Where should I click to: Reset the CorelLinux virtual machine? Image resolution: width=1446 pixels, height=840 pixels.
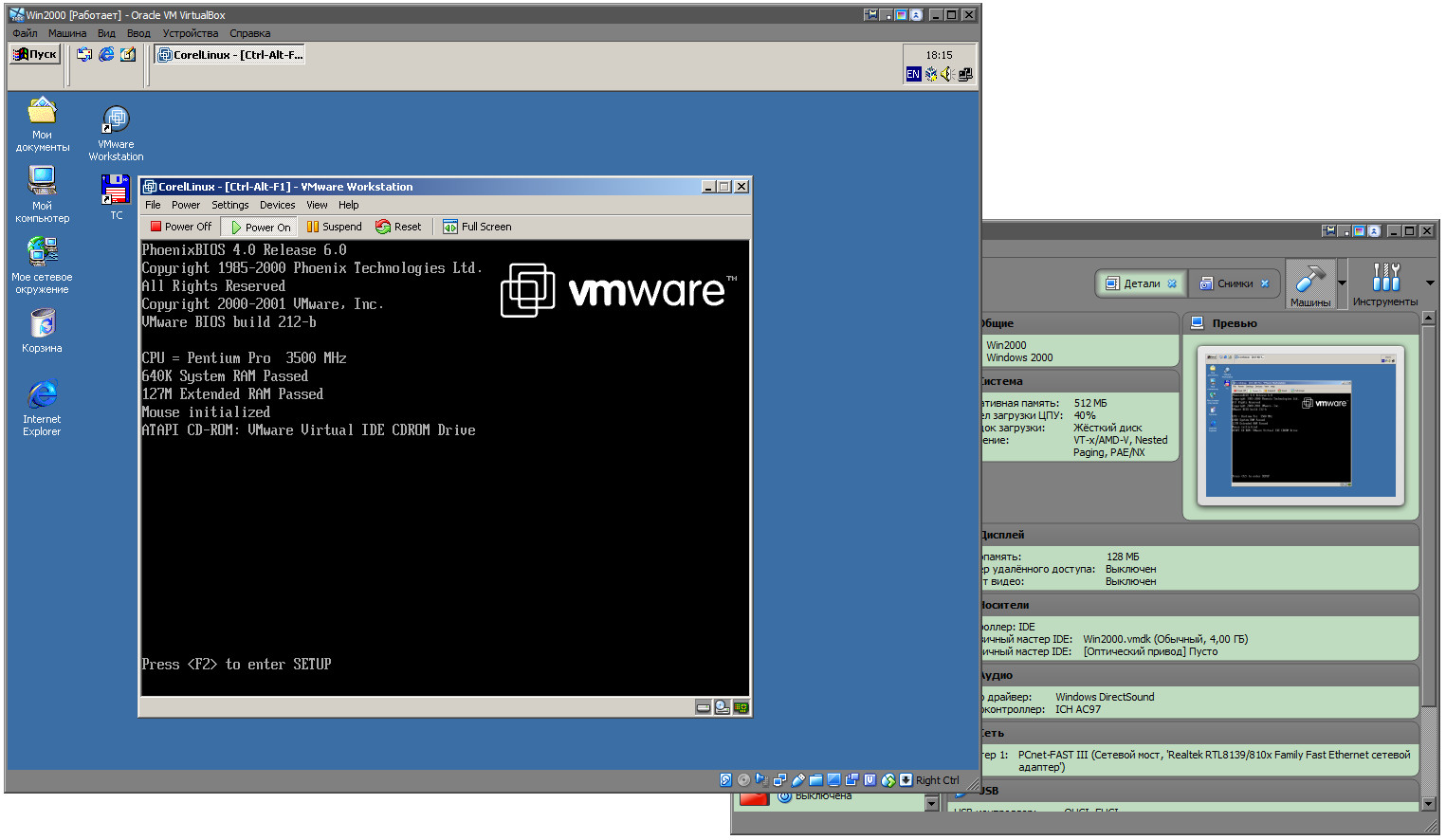(x=398, y=227)
